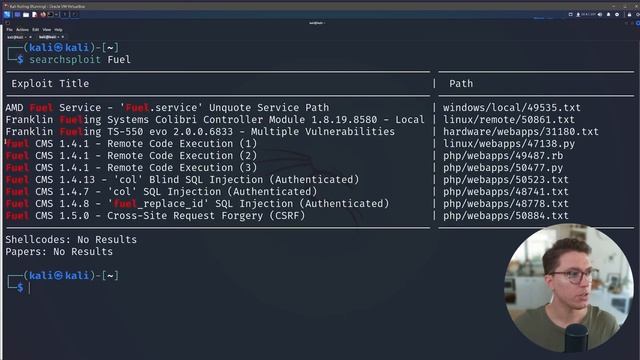Click the 'Papers: No Results' line
The height and width of the screenshot is (360, 640).
[59, 252]
